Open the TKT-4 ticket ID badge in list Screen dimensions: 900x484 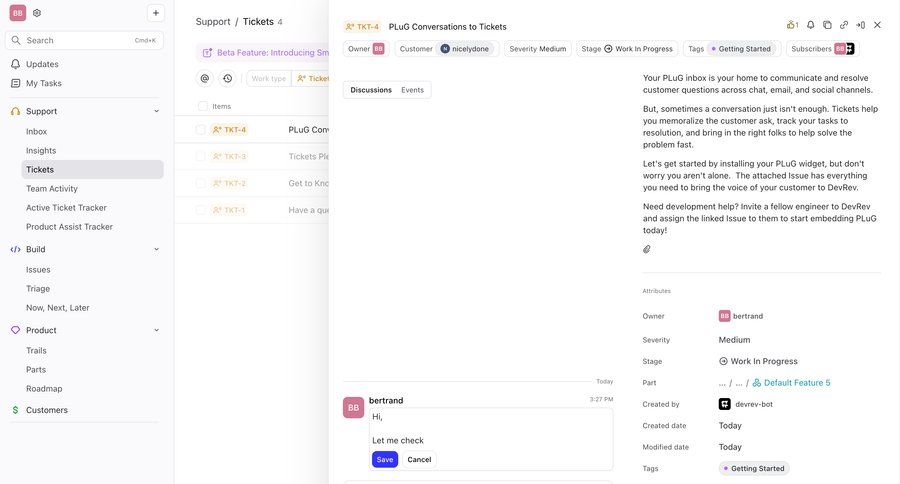tap(229, 130)
